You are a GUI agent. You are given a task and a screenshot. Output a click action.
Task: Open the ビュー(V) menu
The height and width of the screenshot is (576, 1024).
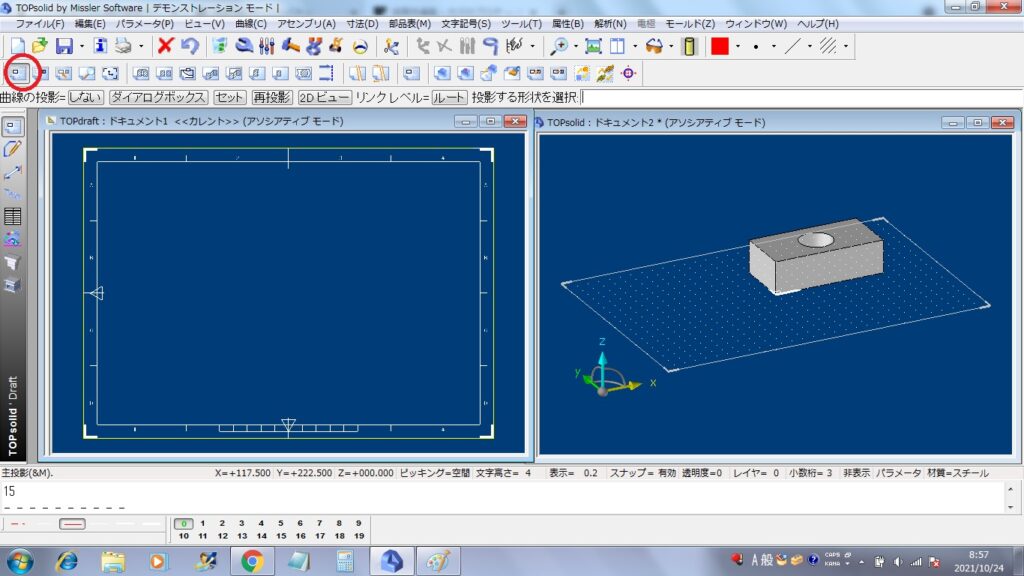tap(204, 24)
